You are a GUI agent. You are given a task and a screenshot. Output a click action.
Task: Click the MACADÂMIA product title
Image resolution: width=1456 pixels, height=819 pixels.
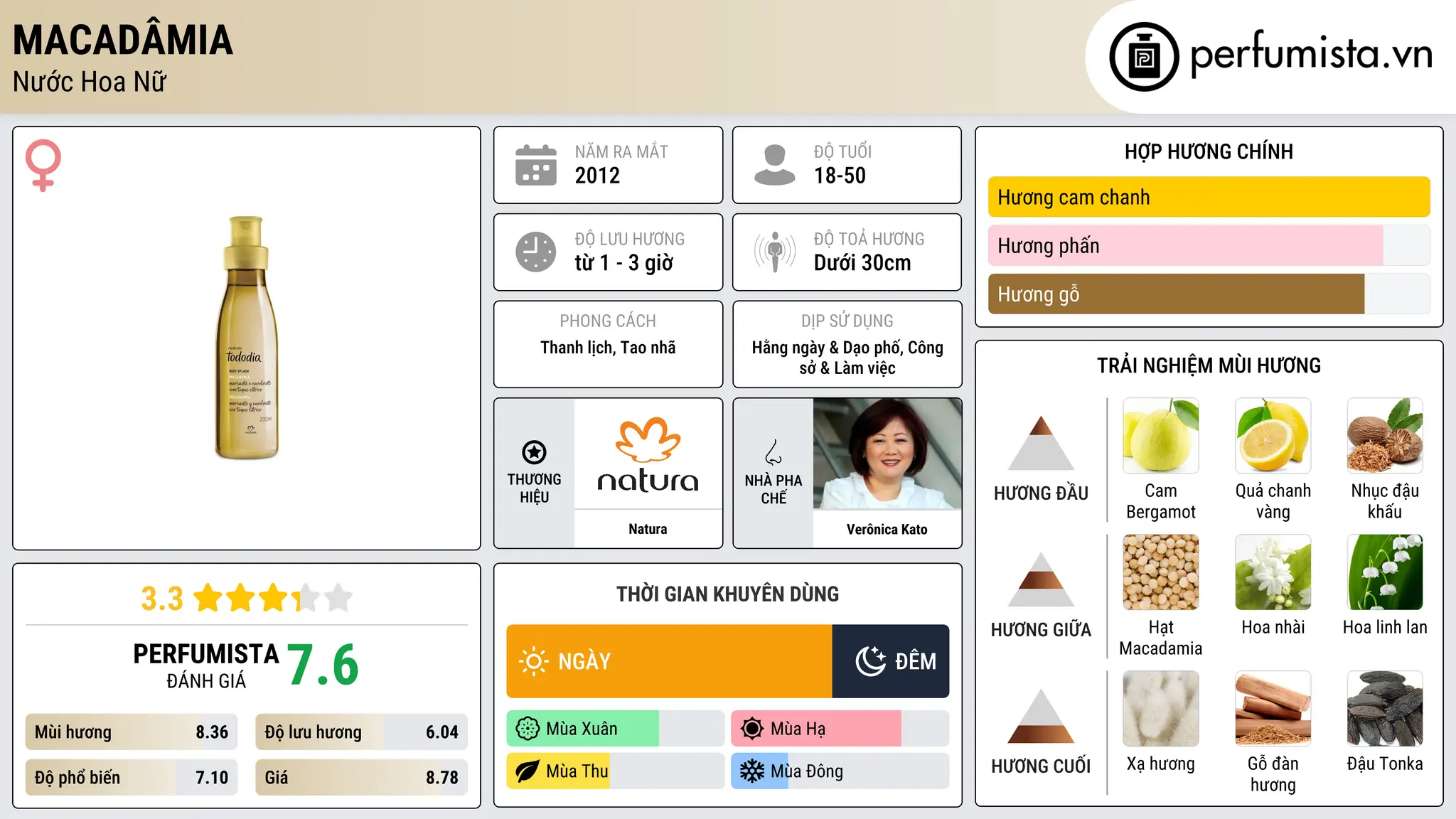point(123,40)
